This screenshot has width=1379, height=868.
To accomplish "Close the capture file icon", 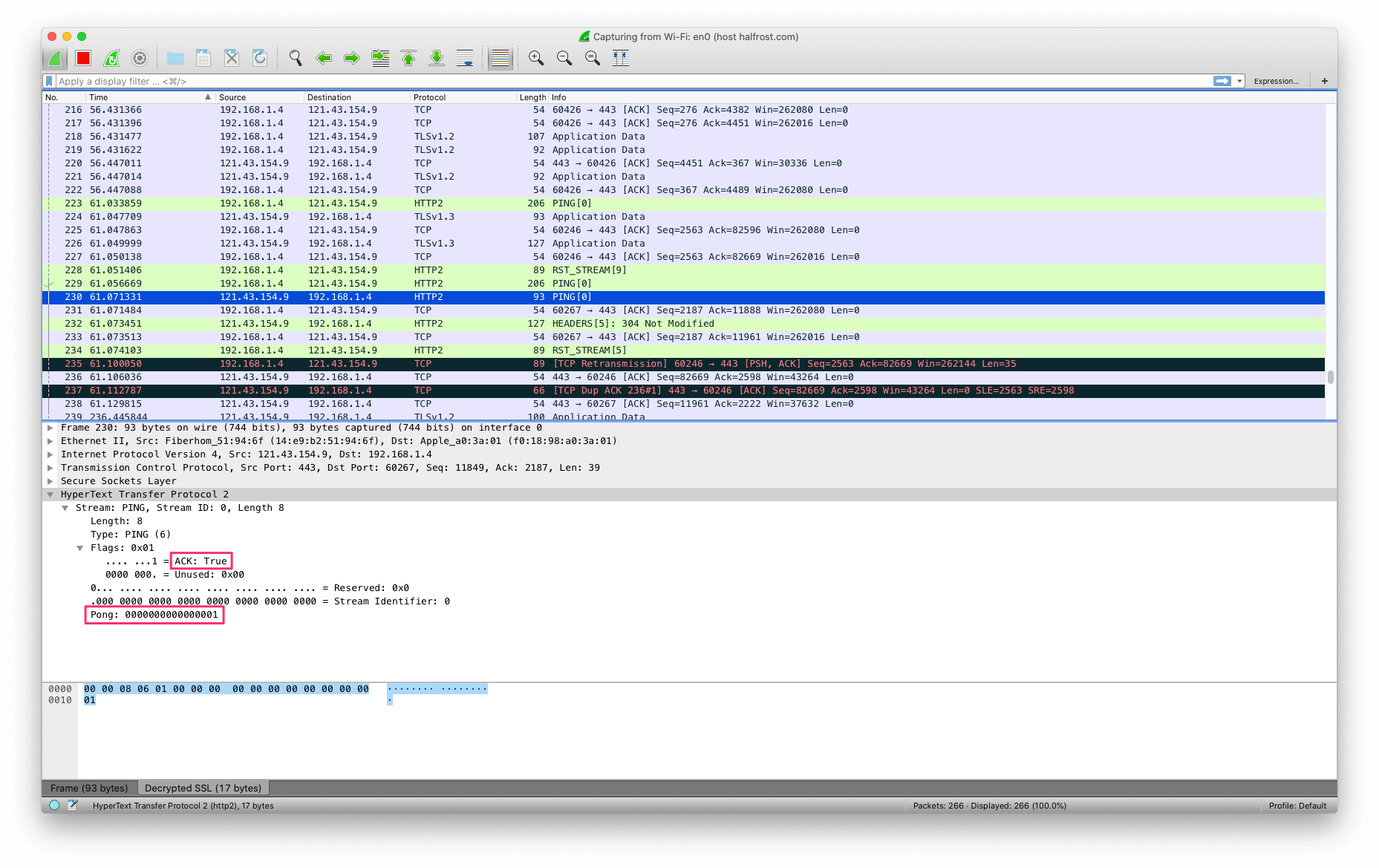I will coord(232,58).
